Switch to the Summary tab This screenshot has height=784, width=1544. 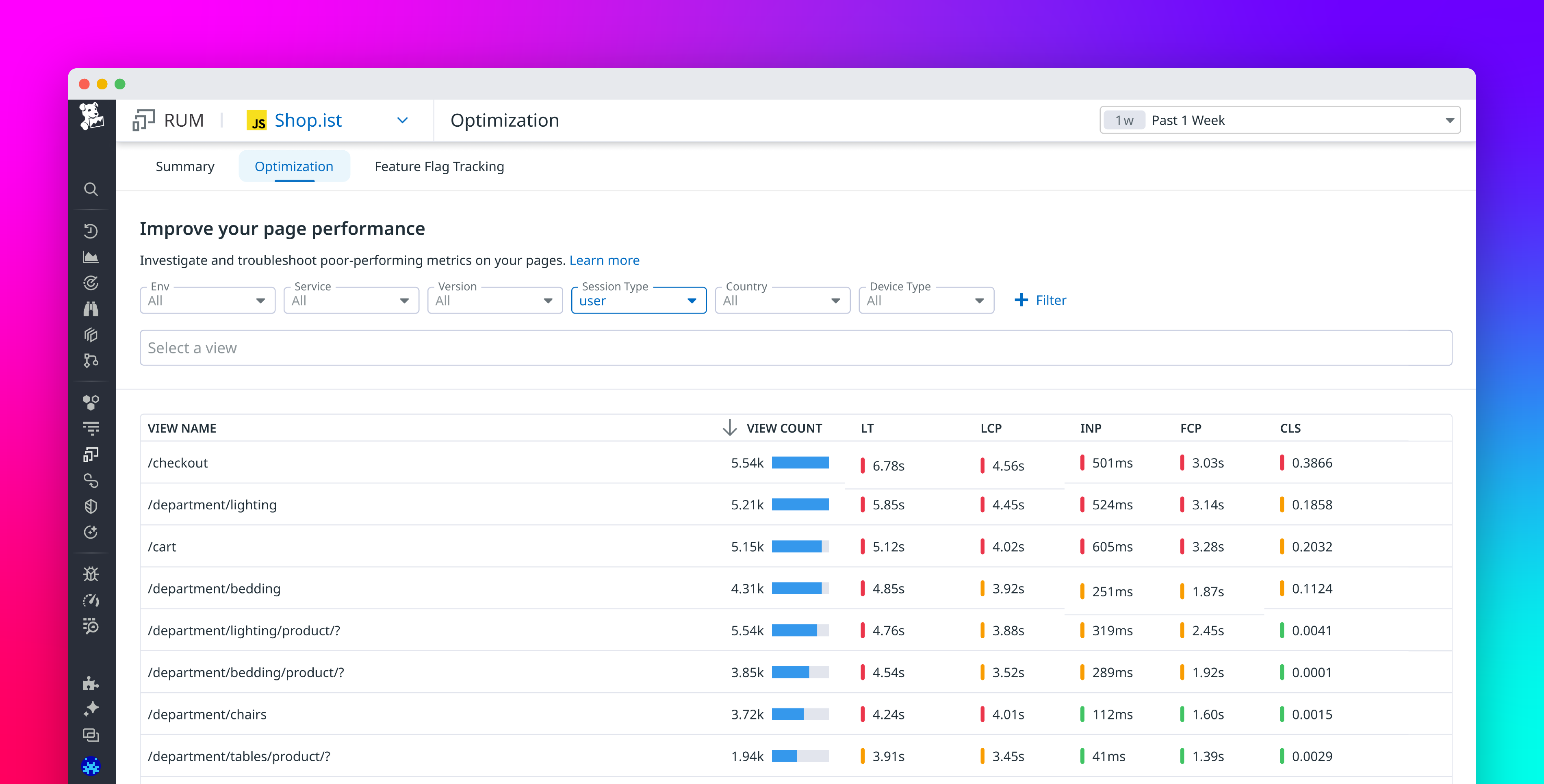tap(184, 166)
